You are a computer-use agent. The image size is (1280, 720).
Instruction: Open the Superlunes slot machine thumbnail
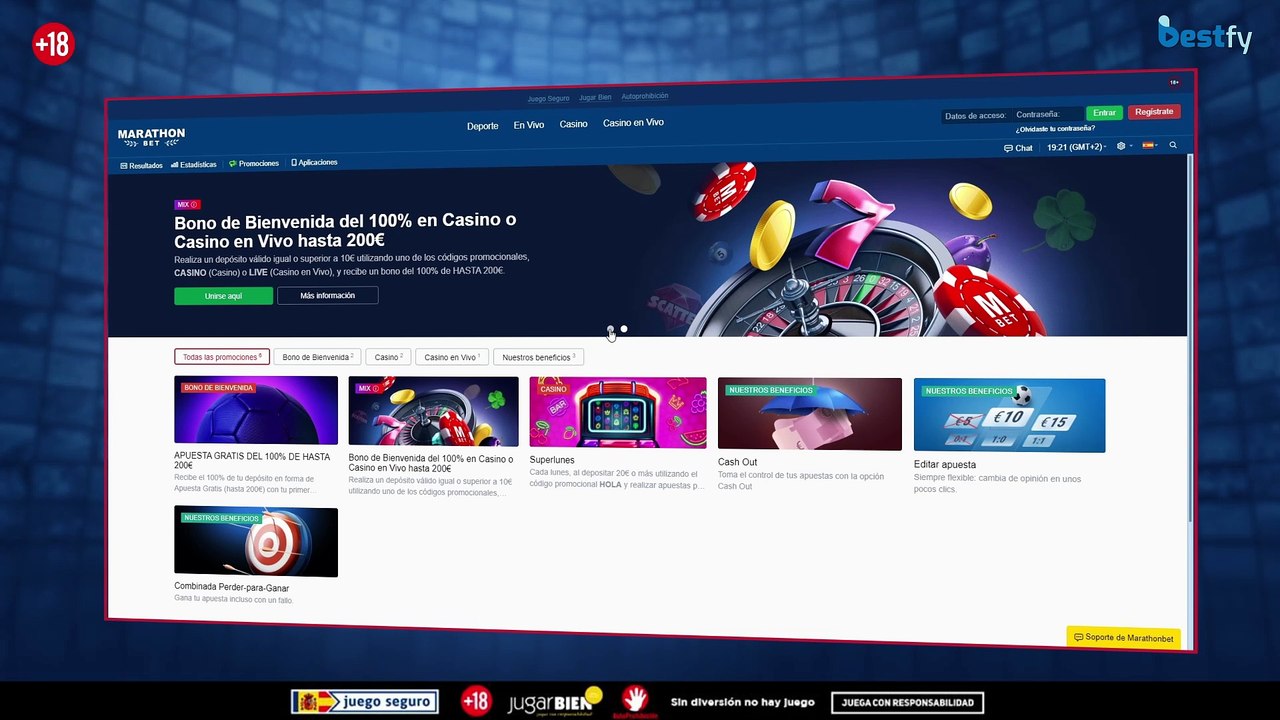618,412
